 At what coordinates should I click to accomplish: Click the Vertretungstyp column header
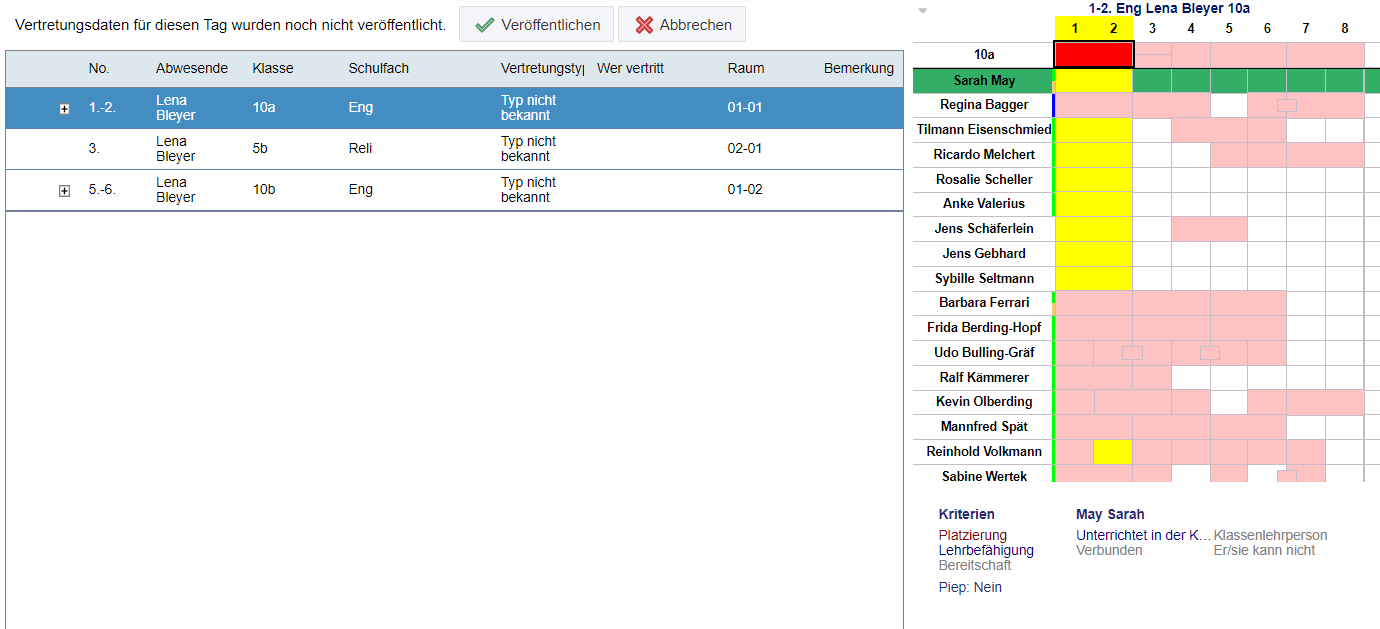pyautogui.click(x=542, y=68)
